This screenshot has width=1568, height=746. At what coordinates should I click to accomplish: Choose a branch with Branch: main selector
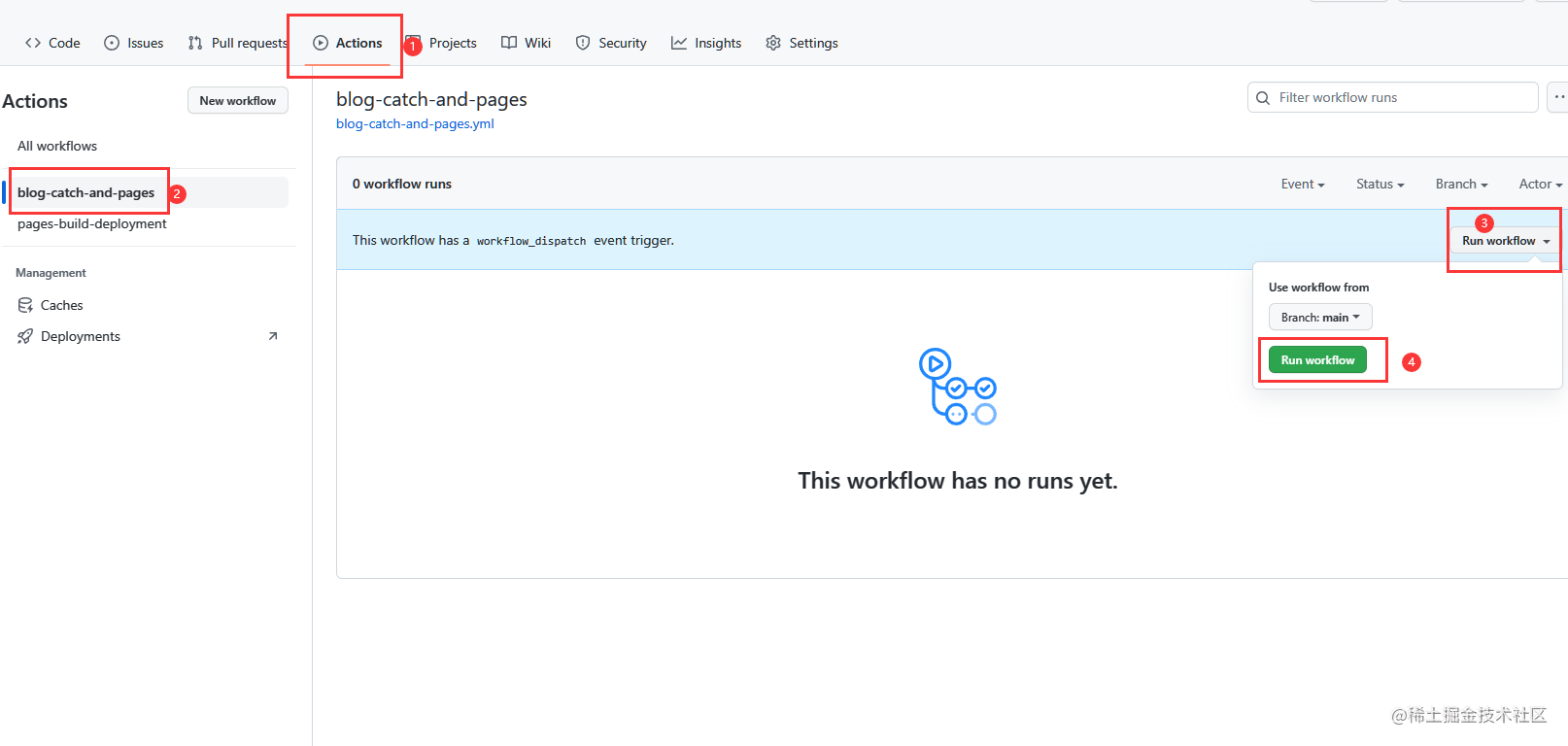1320,317
